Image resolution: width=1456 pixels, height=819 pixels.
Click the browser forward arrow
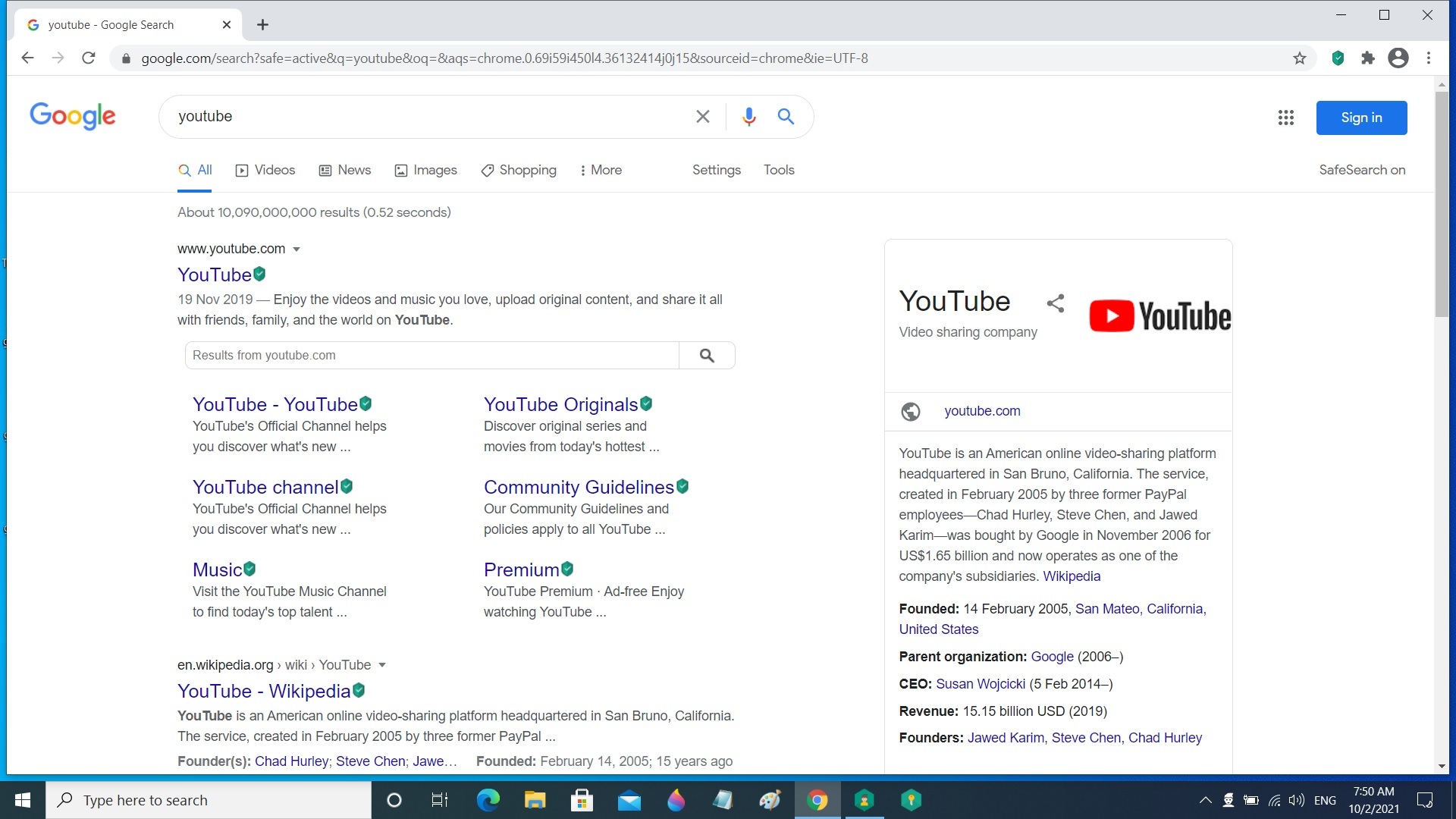point(58,58)
